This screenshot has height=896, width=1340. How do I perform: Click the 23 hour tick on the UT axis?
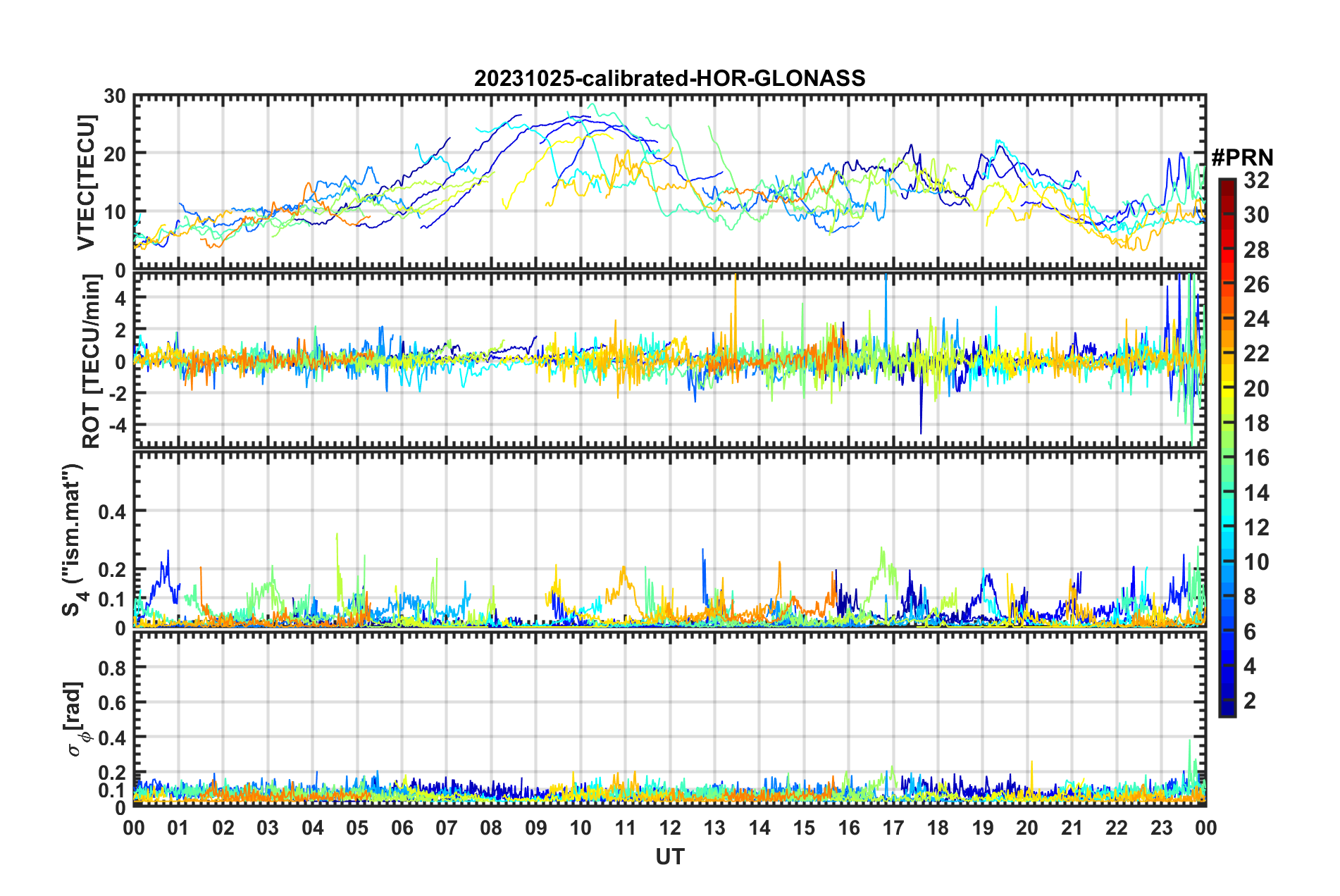(1161, 828)
